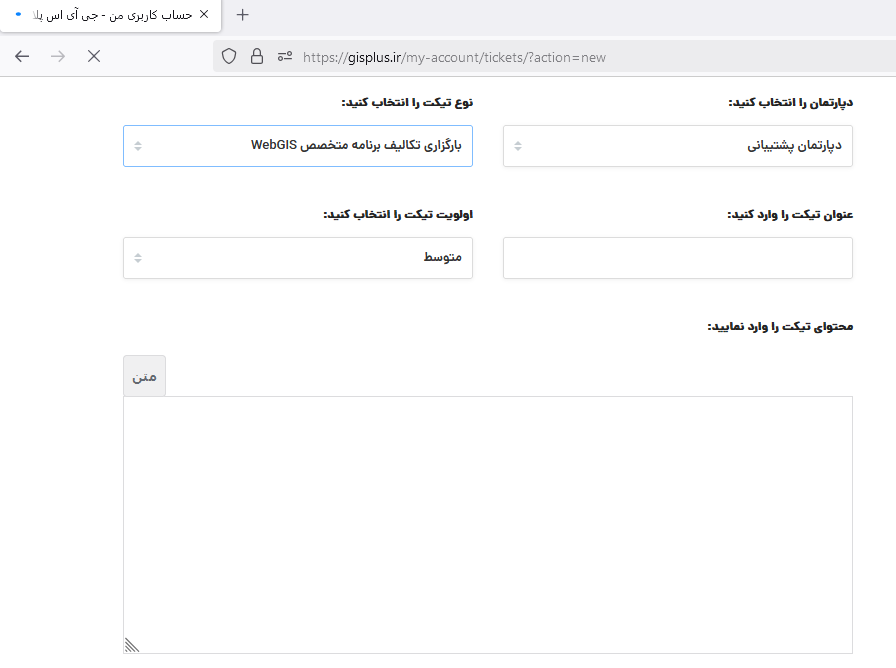Open the متوسط priority dropdown
The height and width of the screenshot is (668, 896).
click(x=298, y=258)
